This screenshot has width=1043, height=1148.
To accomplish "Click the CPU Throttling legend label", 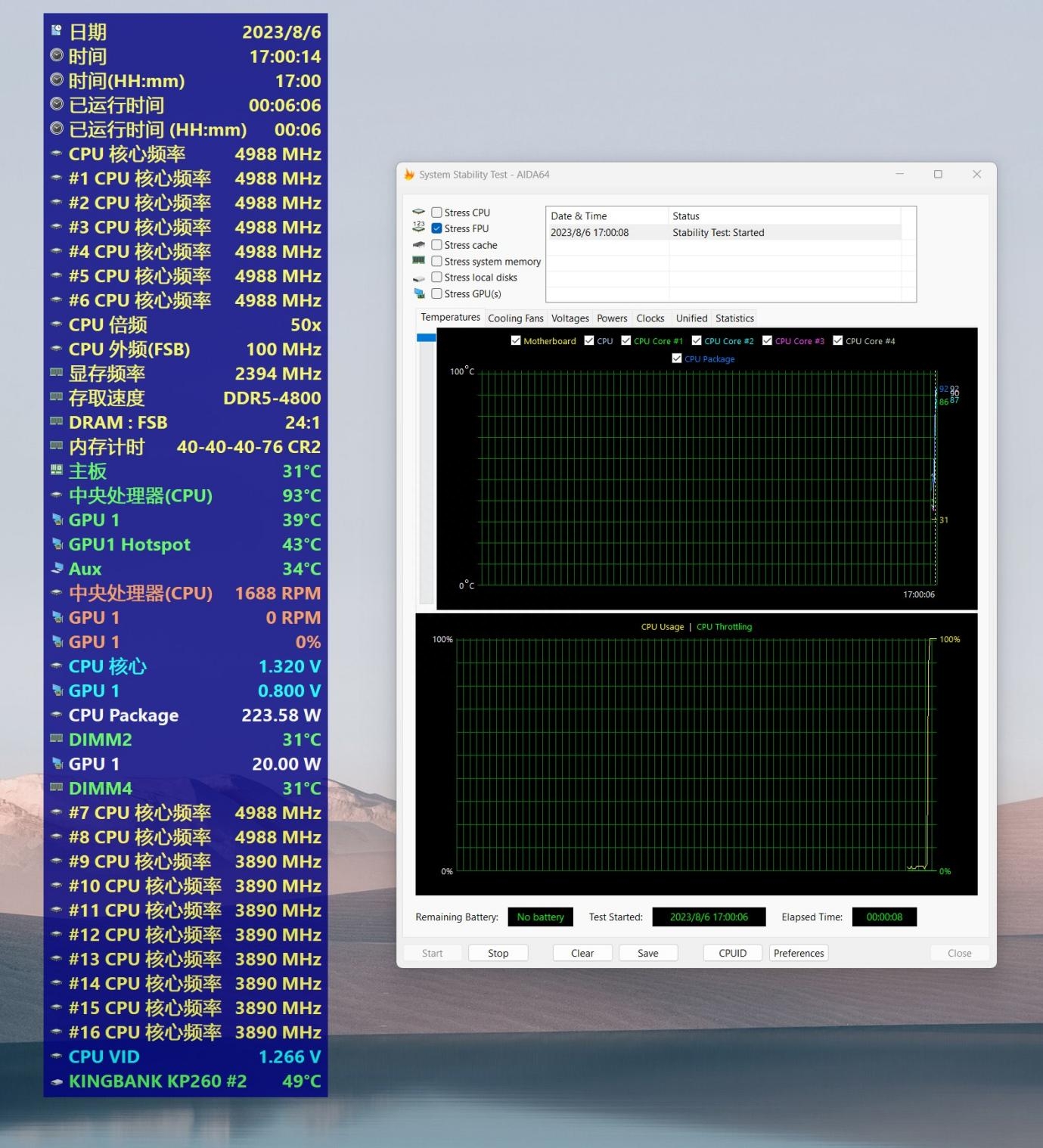I will [725, 627].
